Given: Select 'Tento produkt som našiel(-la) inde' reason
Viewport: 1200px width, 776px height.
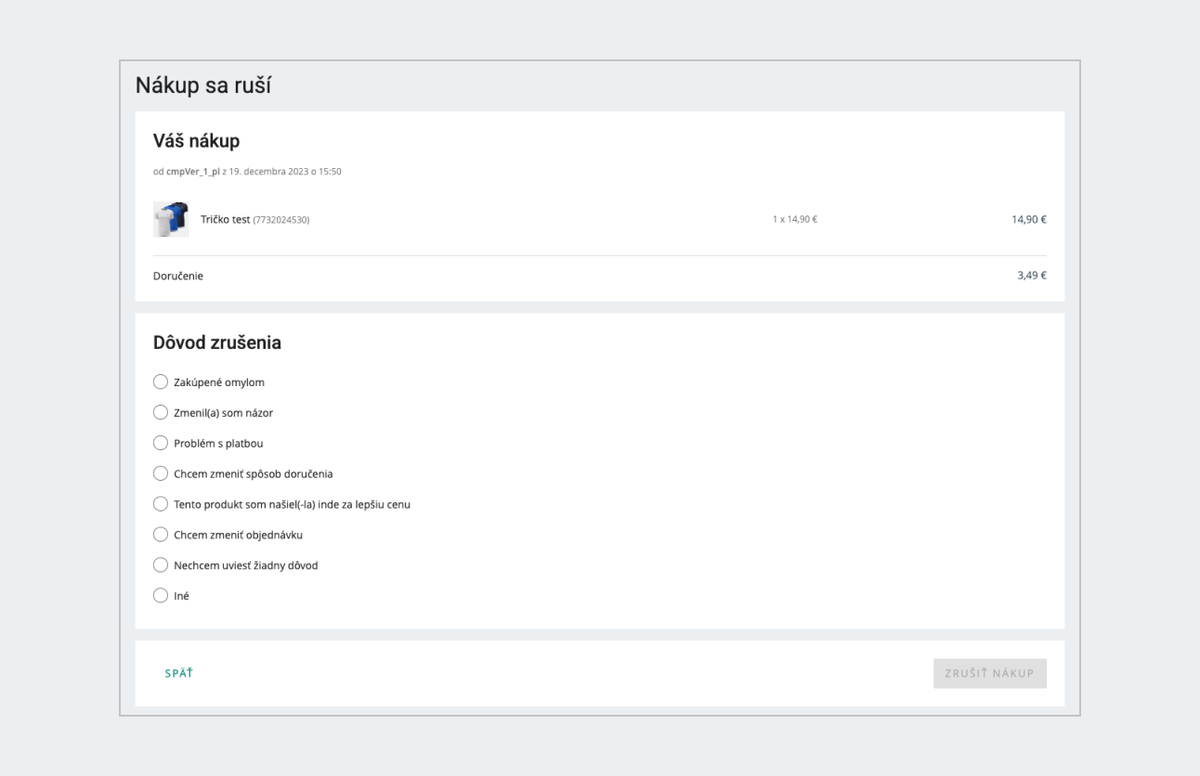Looking at the screenshot, I should (x=160, y=504).
